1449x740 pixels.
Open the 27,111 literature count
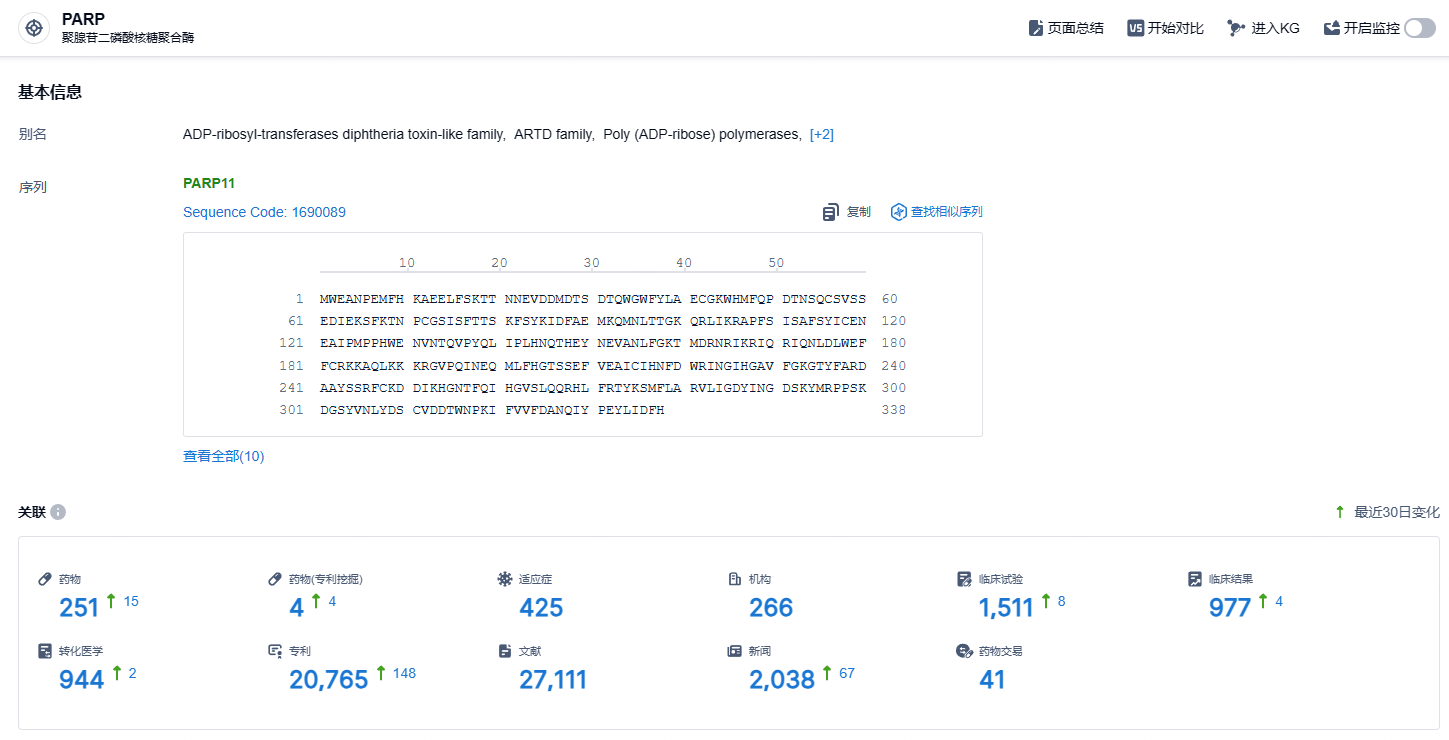(553, 679)
